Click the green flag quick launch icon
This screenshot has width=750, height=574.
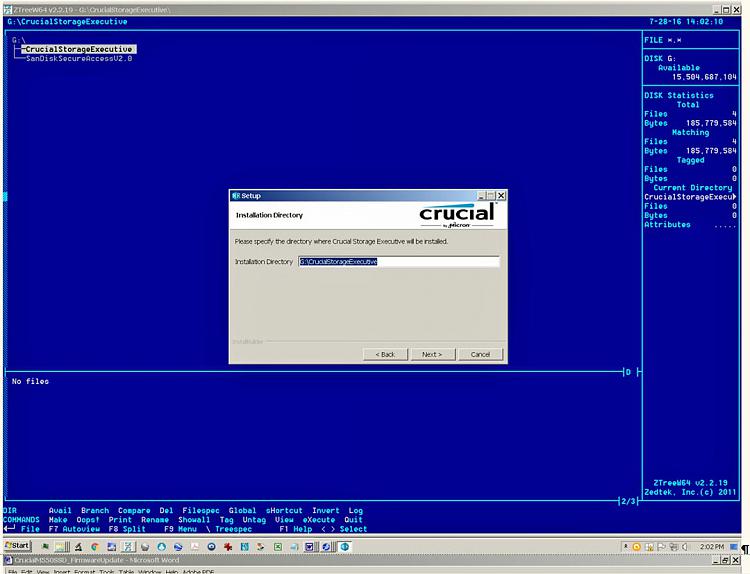coord(45,546)
